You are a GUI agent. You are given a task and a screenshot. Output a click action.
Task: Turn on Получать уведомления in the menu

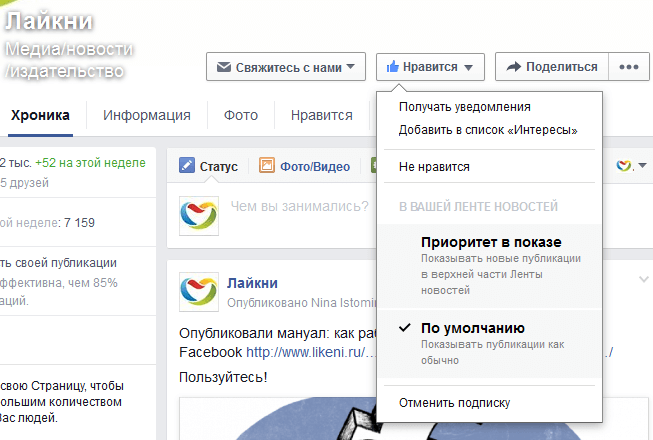[464, 107]
